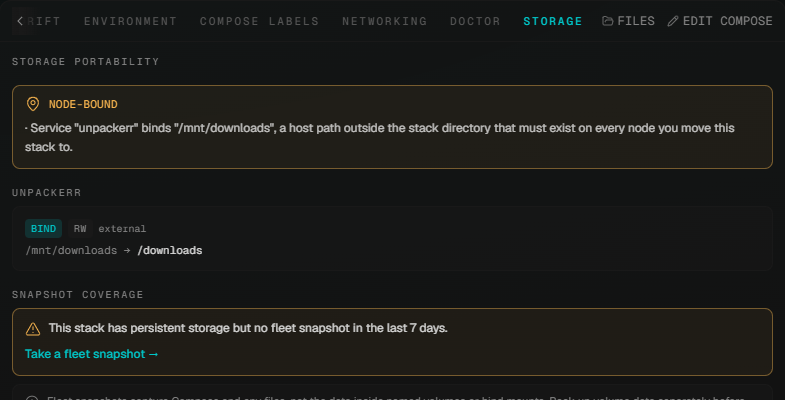
Task: Click the BIND badge on unpackerr mount
Action: (44, 229)
